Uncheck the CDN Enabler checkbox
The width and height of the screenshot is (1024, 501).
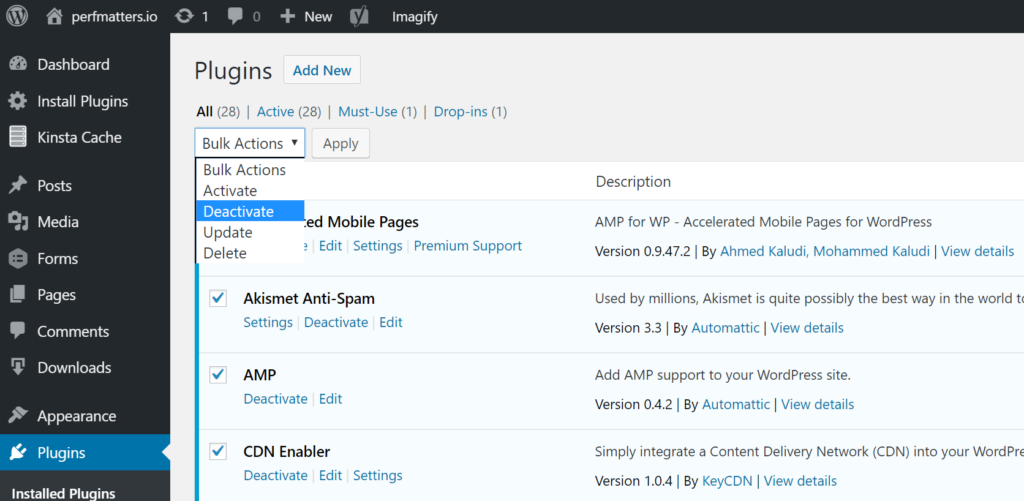(x=218, y=451)
